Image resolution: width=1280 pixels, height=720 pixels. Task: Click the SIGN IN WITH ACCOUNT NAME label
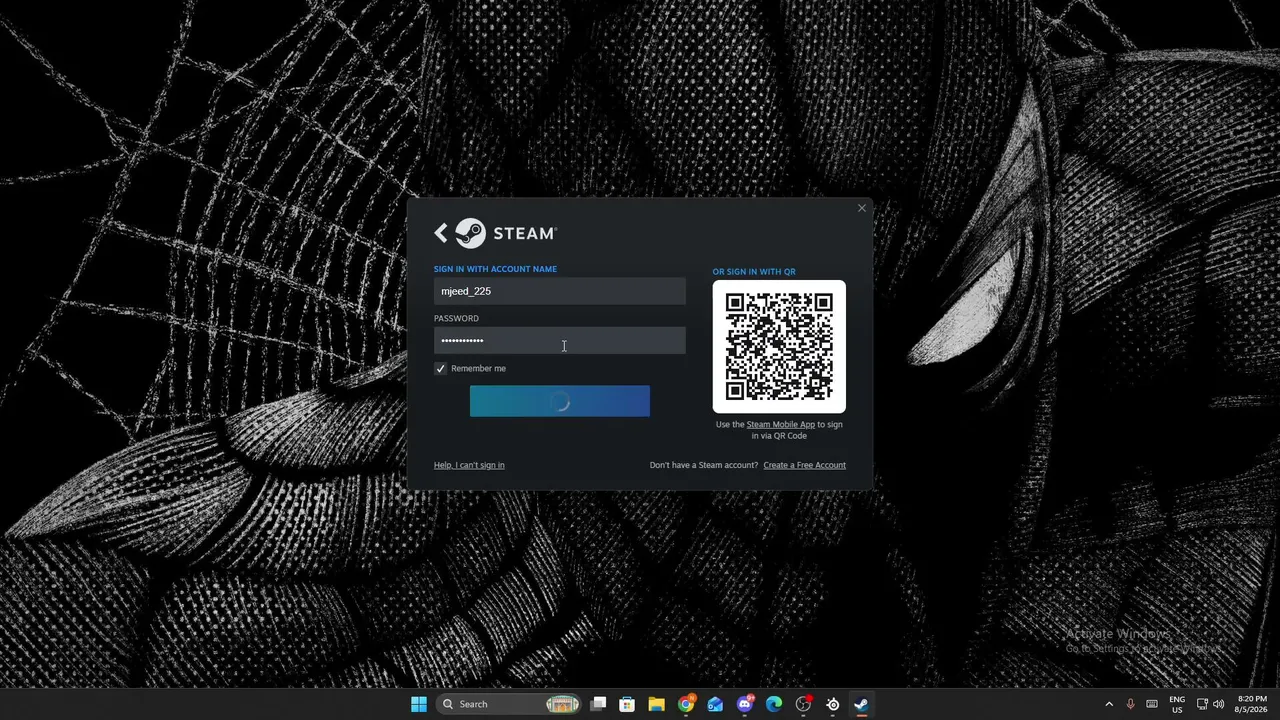pyautogui.click(x=495, y=269)
